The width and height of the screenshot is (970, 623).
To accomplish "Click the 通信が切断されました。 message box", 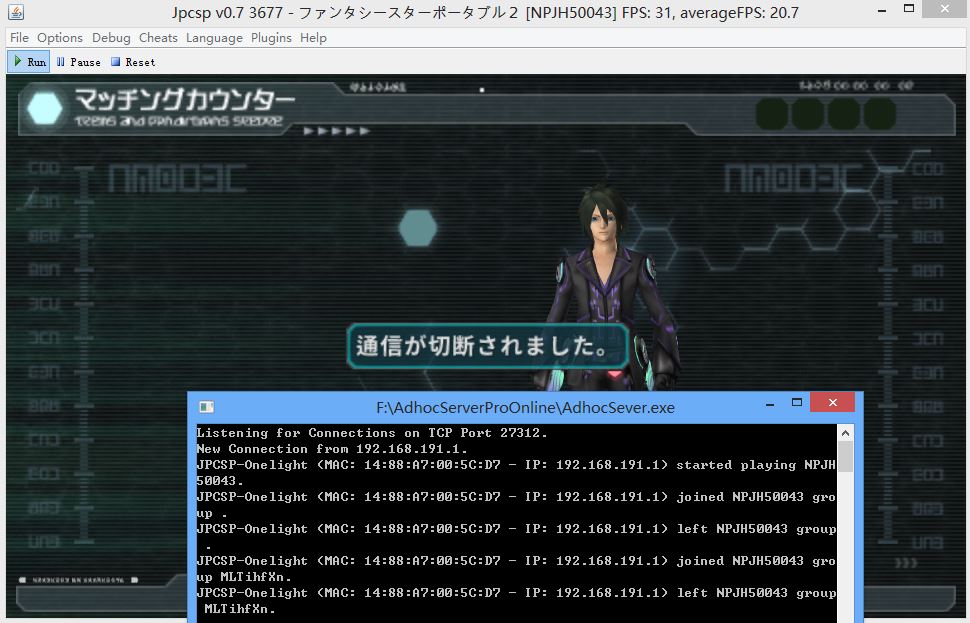I will 487,346.
